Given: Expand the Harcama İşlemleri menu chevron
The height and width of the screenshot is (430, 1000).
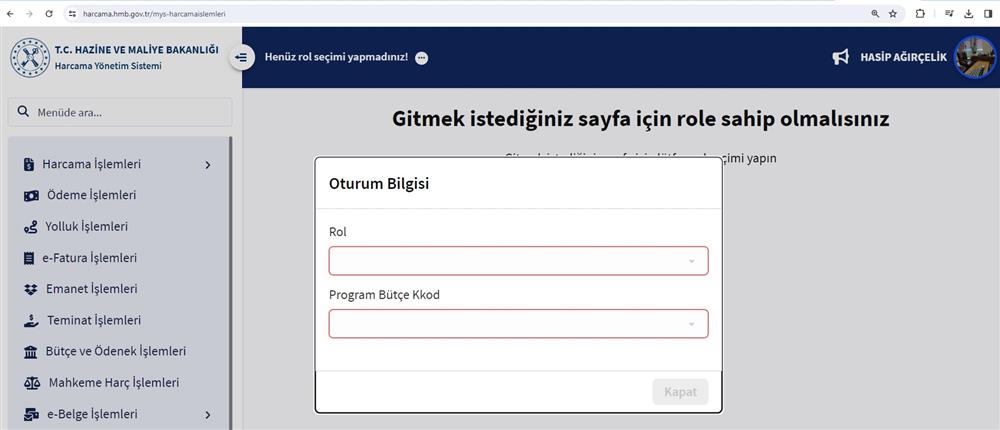Looking at the screenshot, I should 208,165.
